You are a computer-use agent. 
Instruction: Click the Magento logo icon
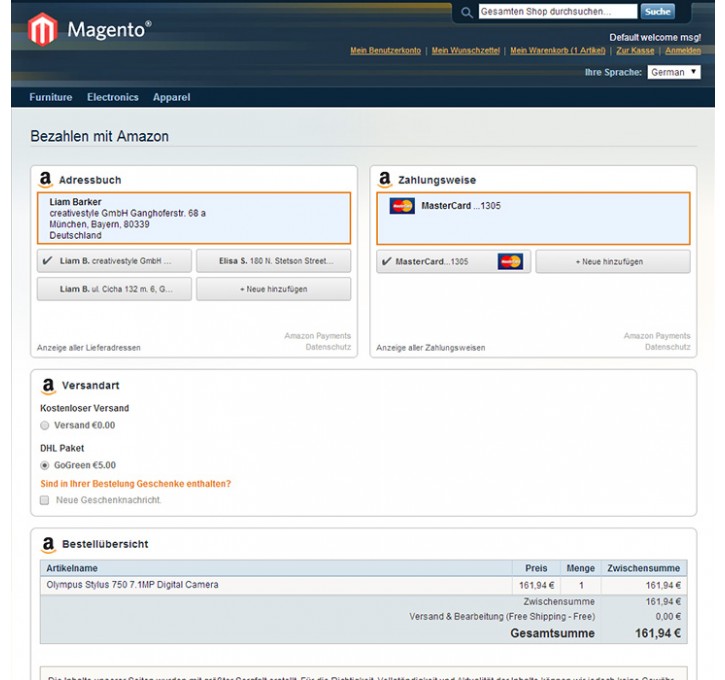[43, 29]
